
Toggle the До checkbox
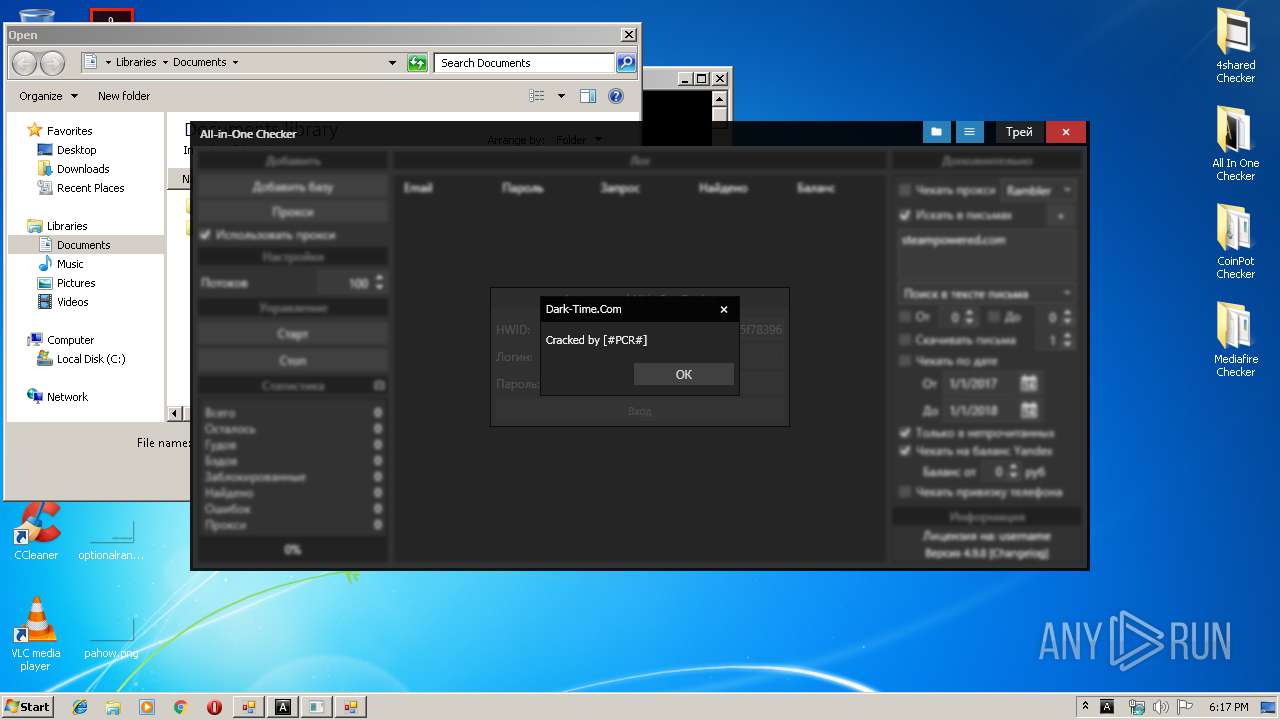(994, 317)
